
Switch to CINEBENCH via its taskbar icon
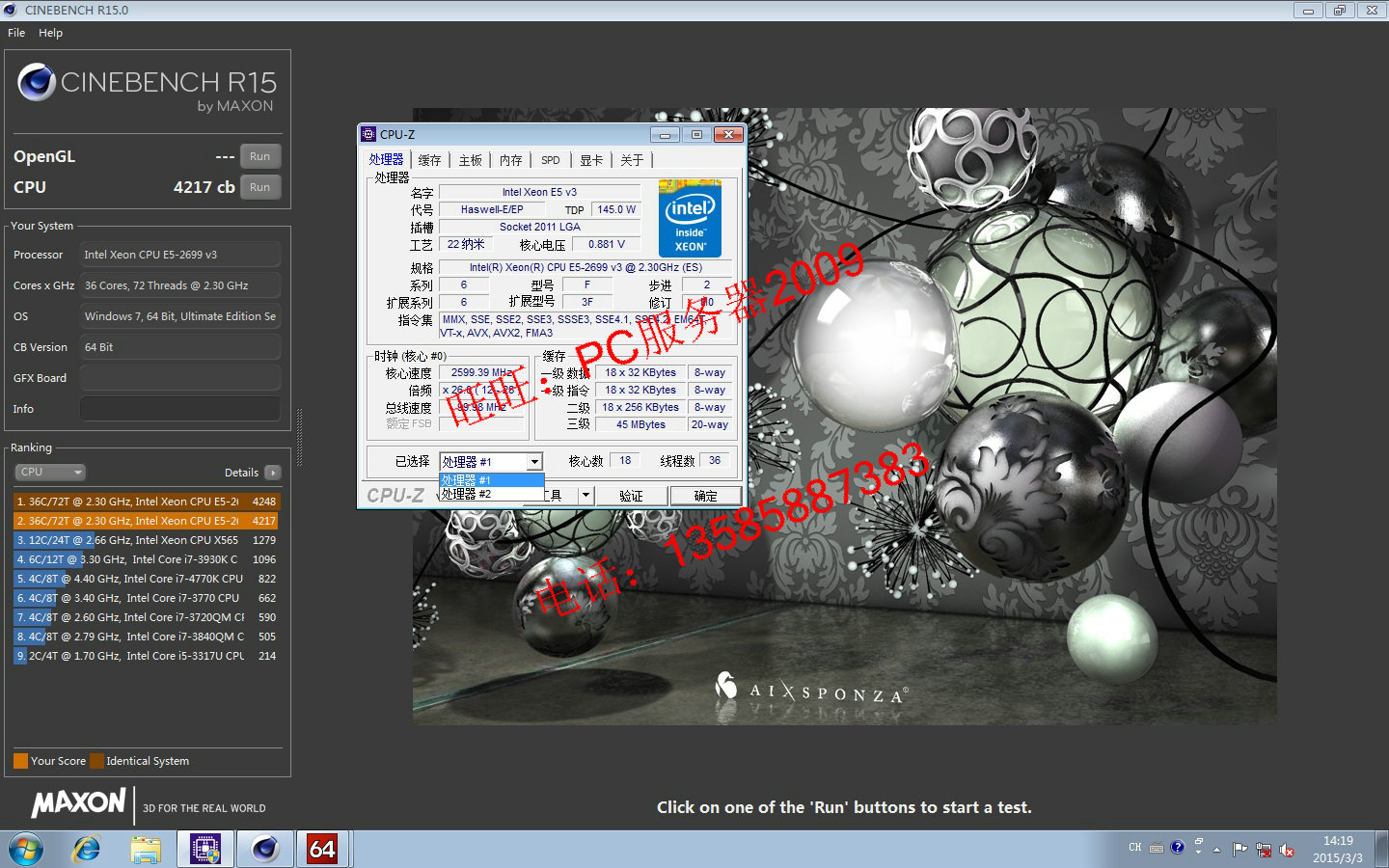point(265,850)
